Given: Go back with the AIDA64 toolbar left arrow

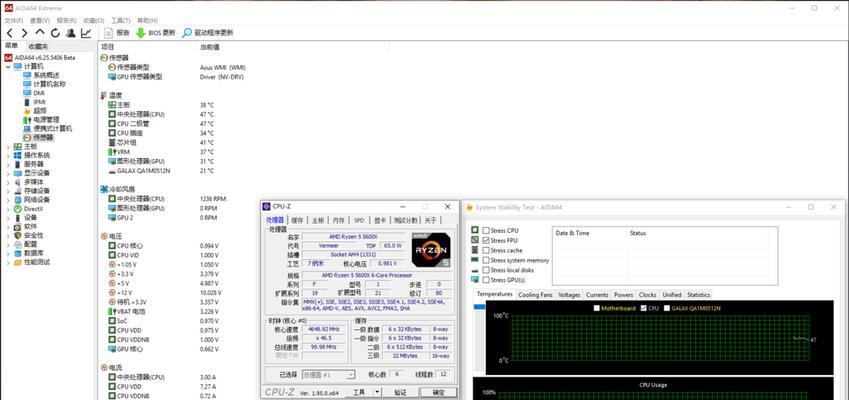Looking at the screenshot, I should pyautogui.click(x=9, y=33).
